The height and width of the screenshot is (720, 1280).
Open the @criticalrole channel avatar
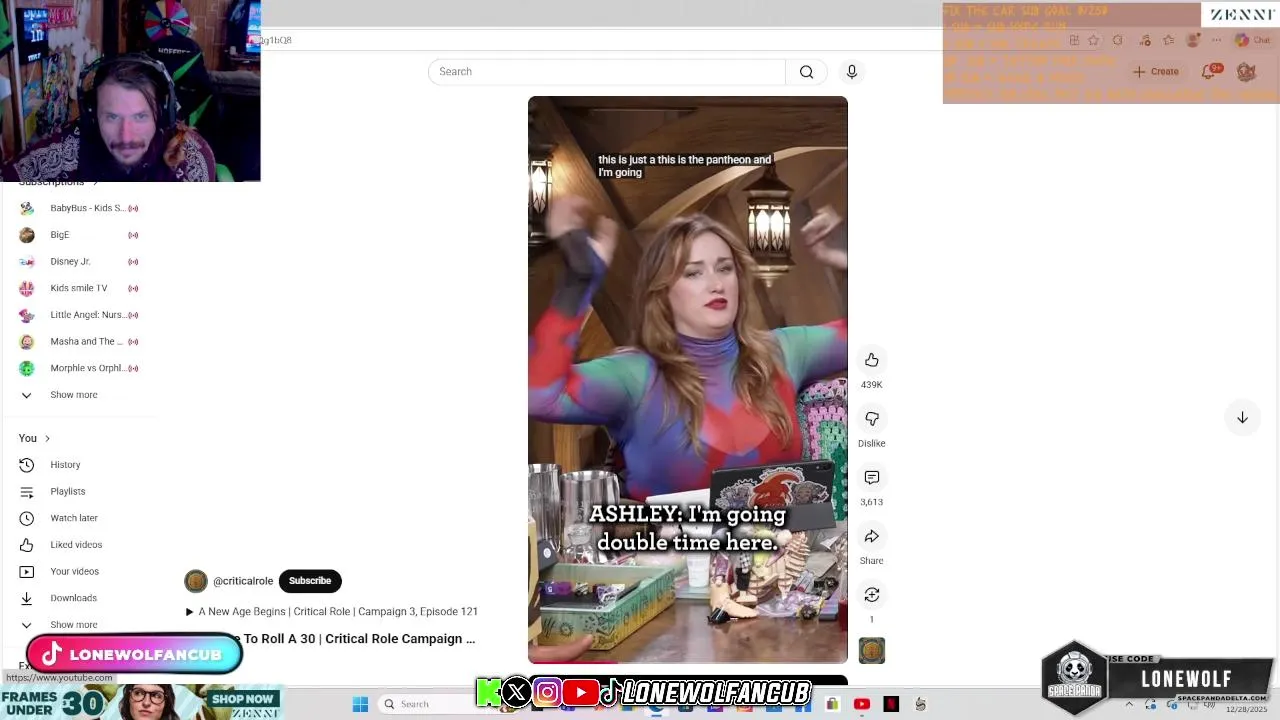click(196, 581)
